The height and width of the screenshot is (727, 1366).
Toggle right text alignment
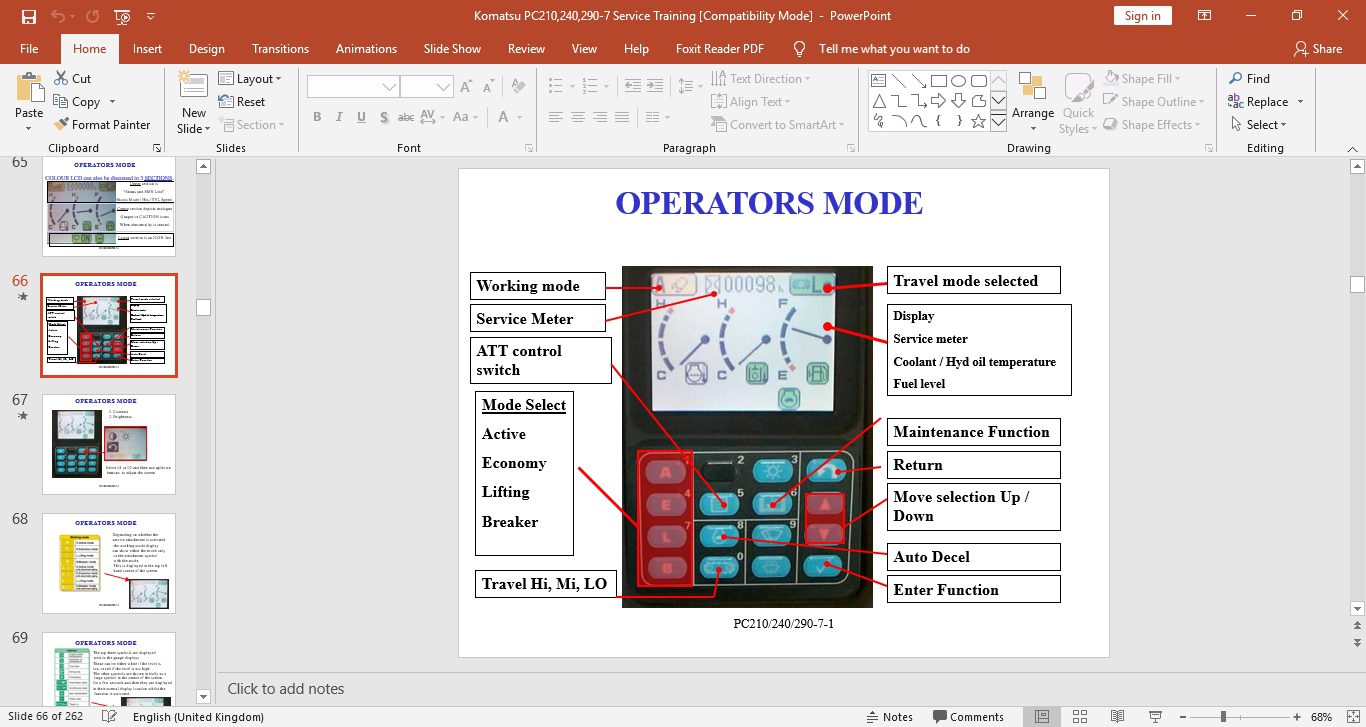600,117
